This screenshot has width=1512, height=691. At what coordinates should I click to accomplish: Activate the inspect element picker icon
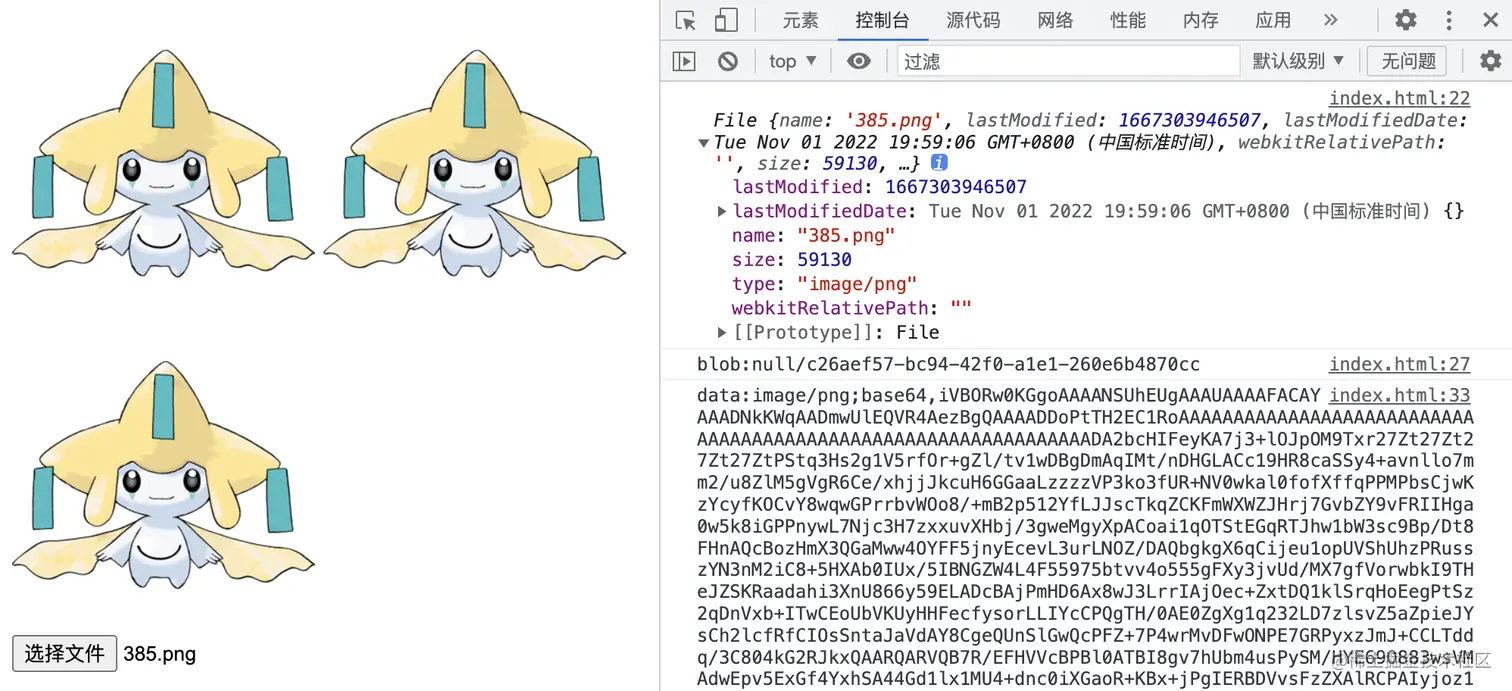coord(685,20)
